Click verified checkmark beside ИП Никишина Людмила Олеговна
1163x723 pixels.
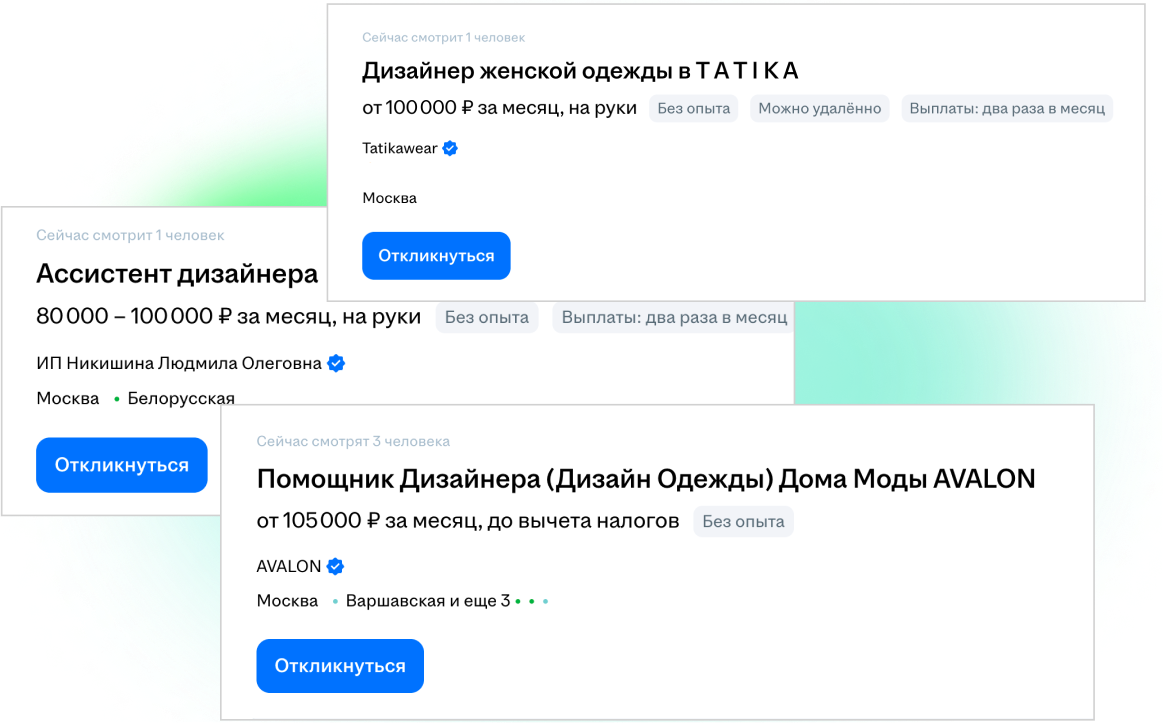tap(336, 364)
